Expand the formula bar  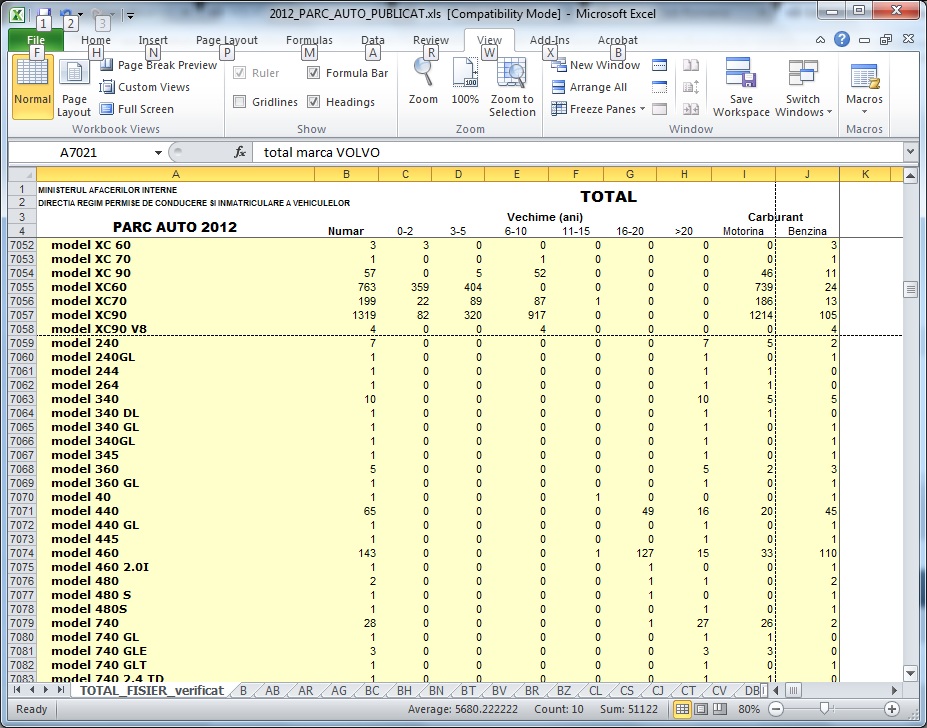pyautogui.click(x=910, y=152)
